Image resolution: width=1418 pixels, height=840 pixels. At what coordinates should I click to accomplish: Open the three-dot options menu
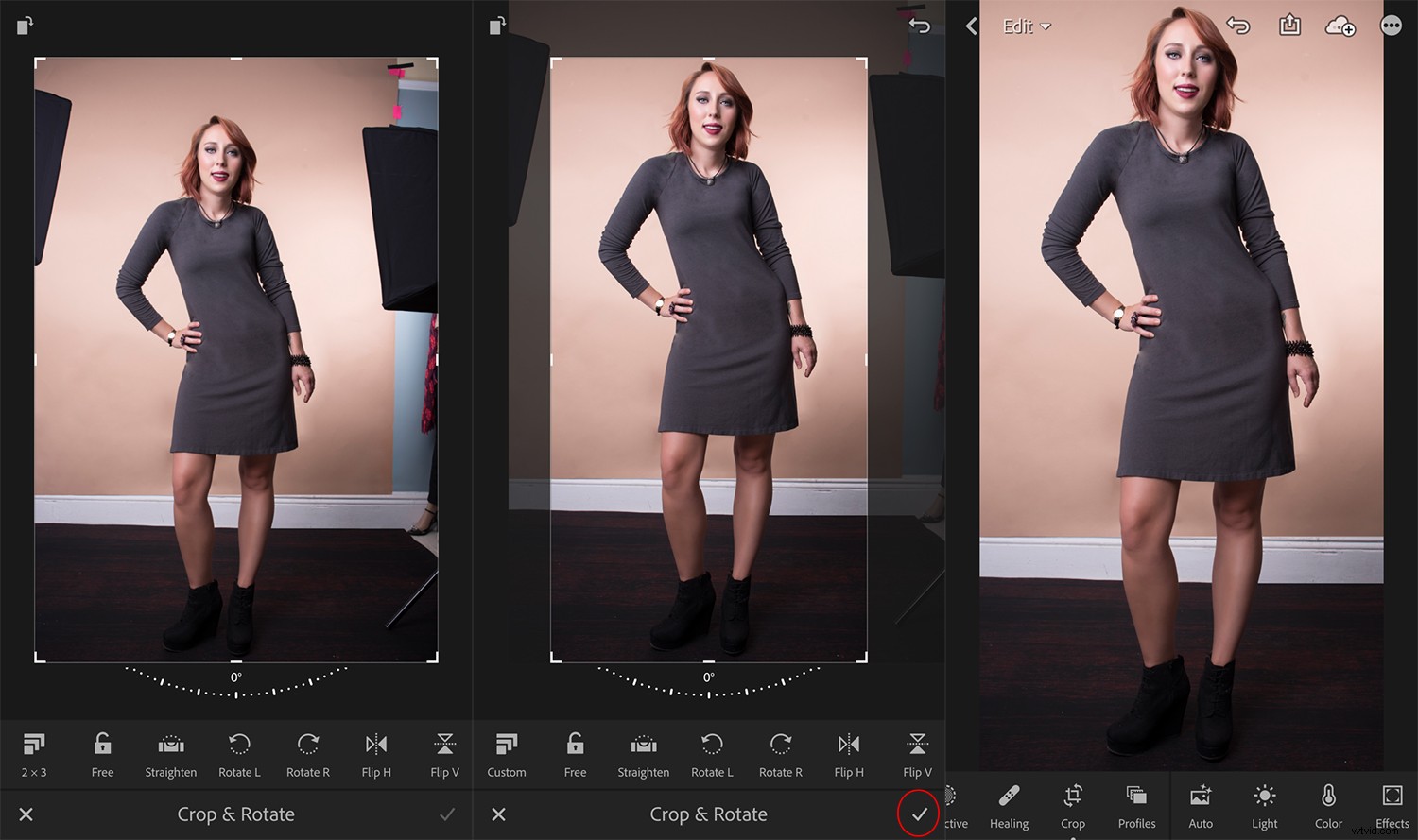[x=1391, y=26]
